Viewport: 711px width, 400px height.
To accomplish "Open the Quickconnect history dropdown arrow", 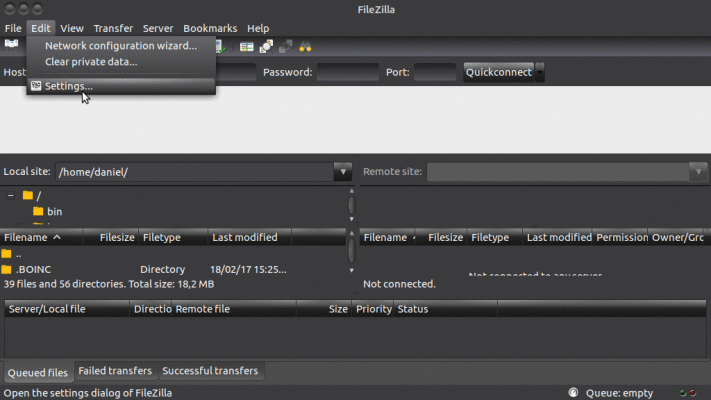I will [540, 72].
